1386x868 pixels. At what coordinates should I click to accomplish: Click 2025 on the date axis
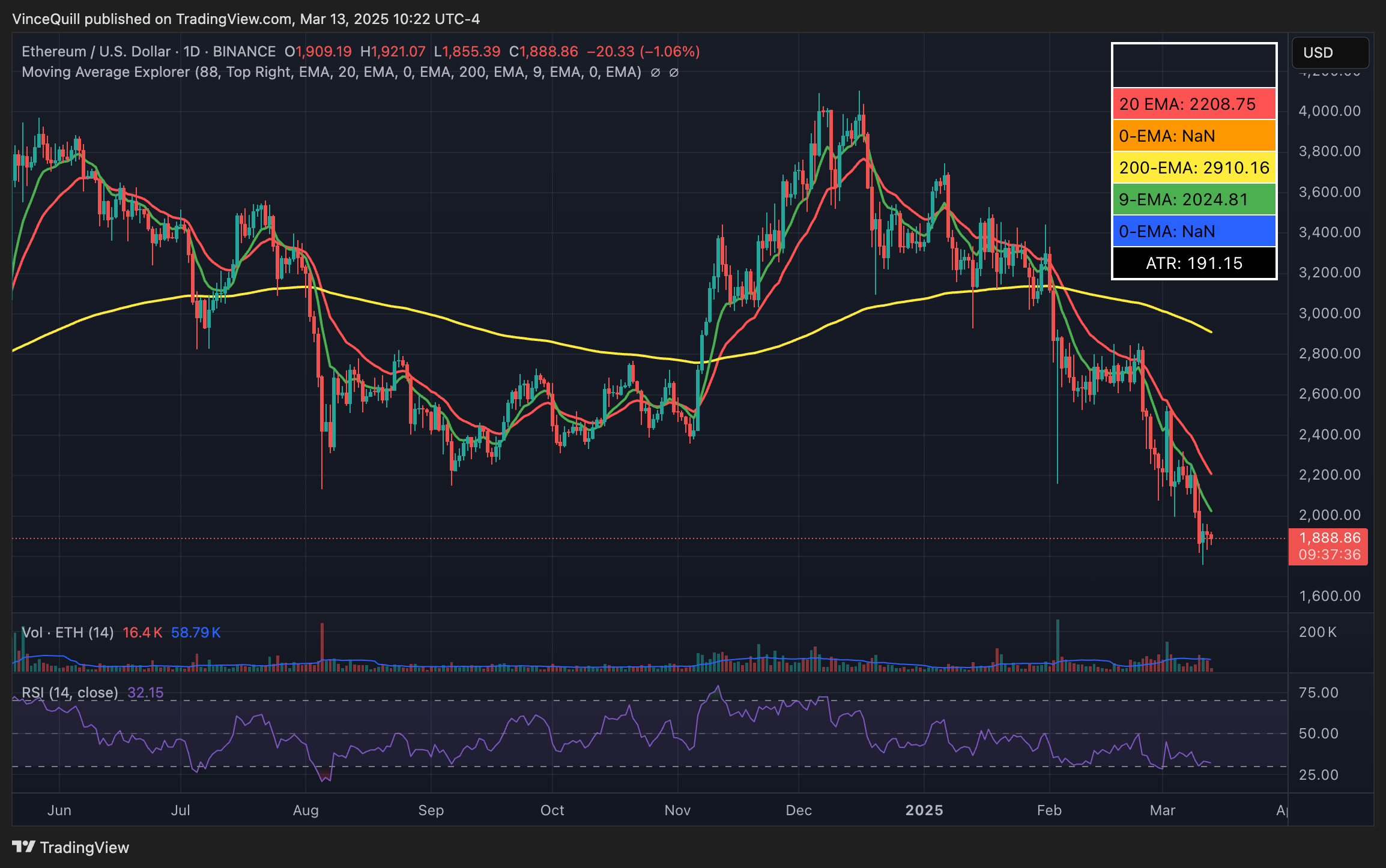[924, 810]
